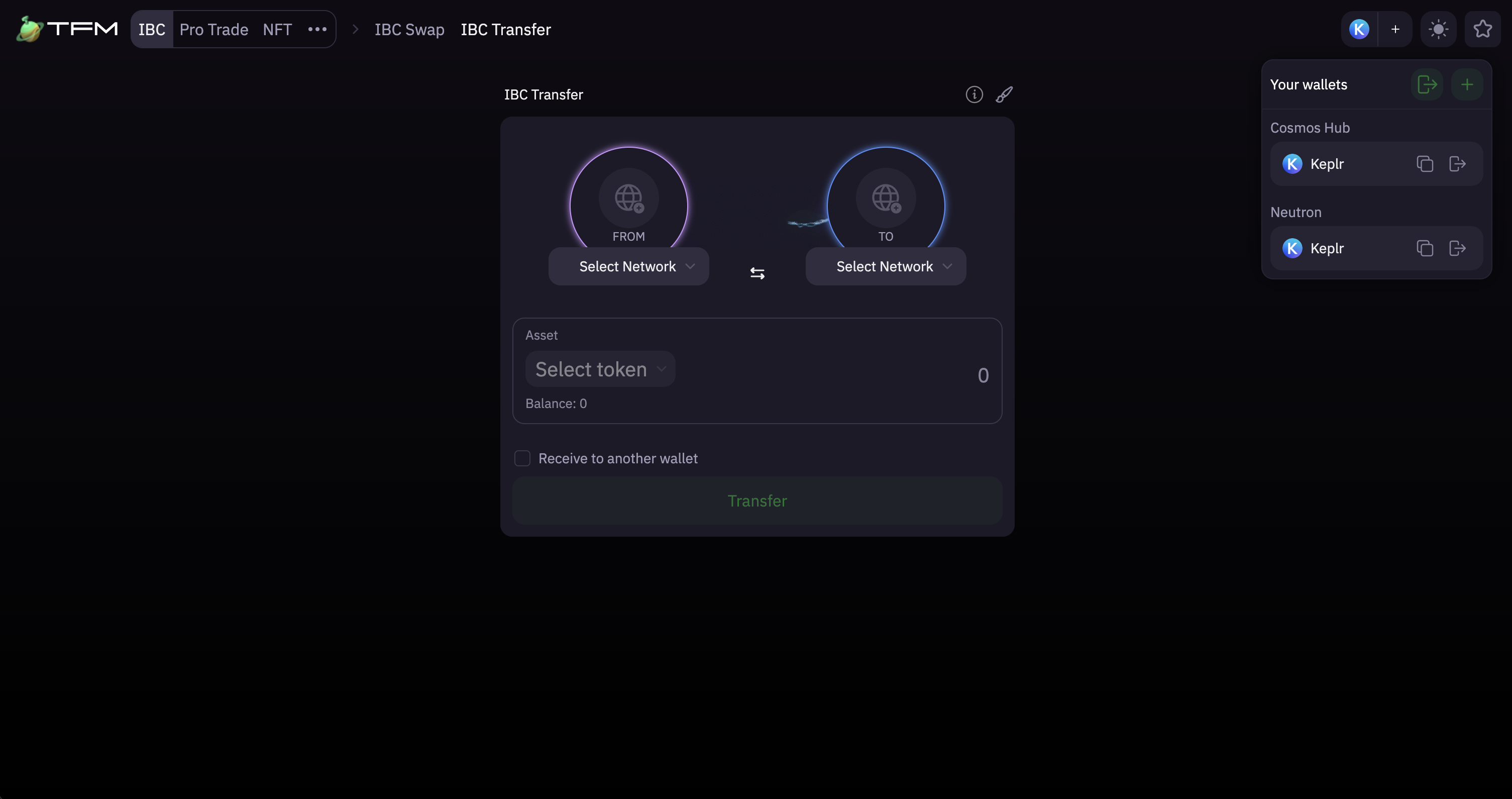Click the info icon beside IBC Transfer
This screenshot has width=1512, height=799.
974,94
